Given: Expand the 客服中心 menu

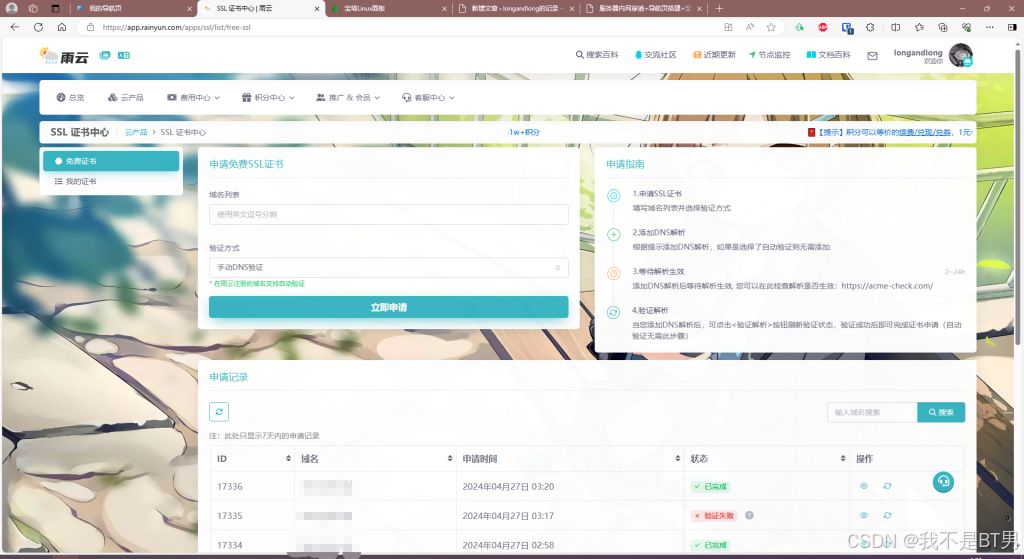Looking at the screenshot, I should coord(428,97).
